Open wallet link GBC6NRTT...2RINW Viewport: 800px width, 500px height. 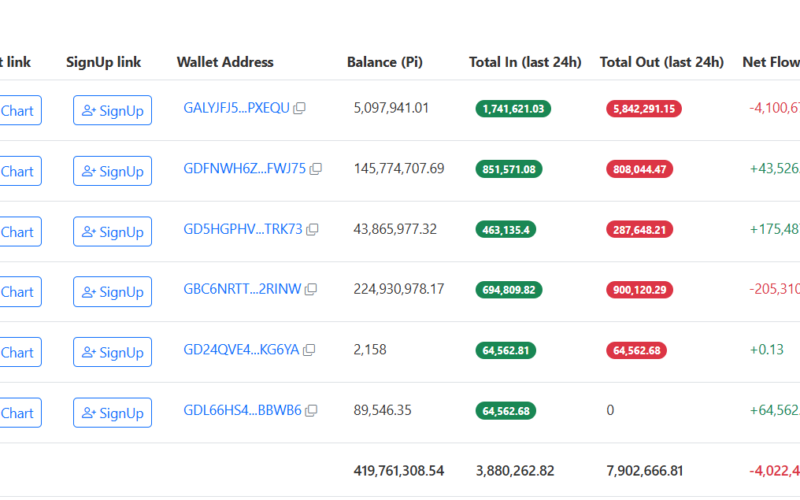tap(242, 289)
